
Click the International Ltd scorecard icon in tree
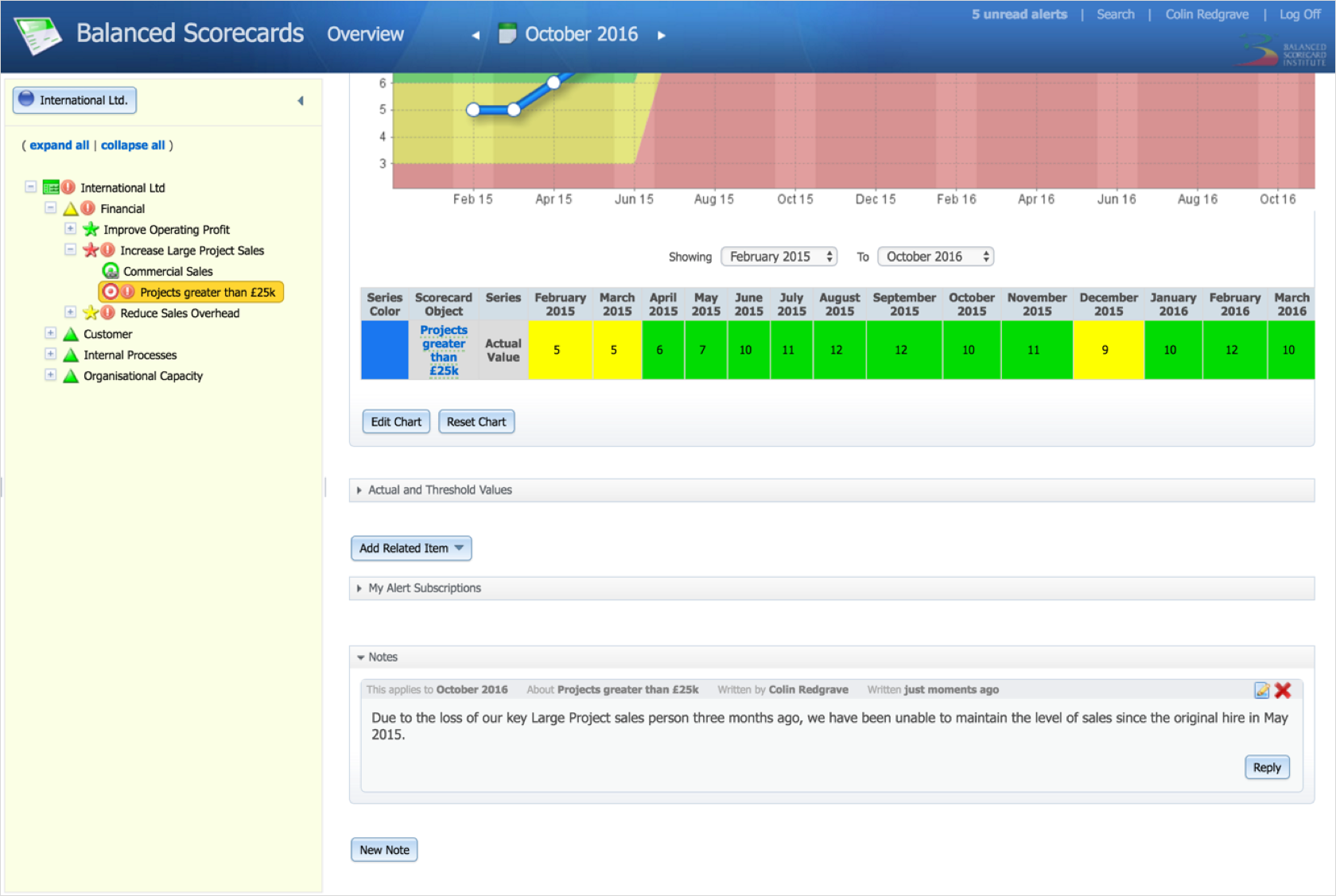(51, 188)
